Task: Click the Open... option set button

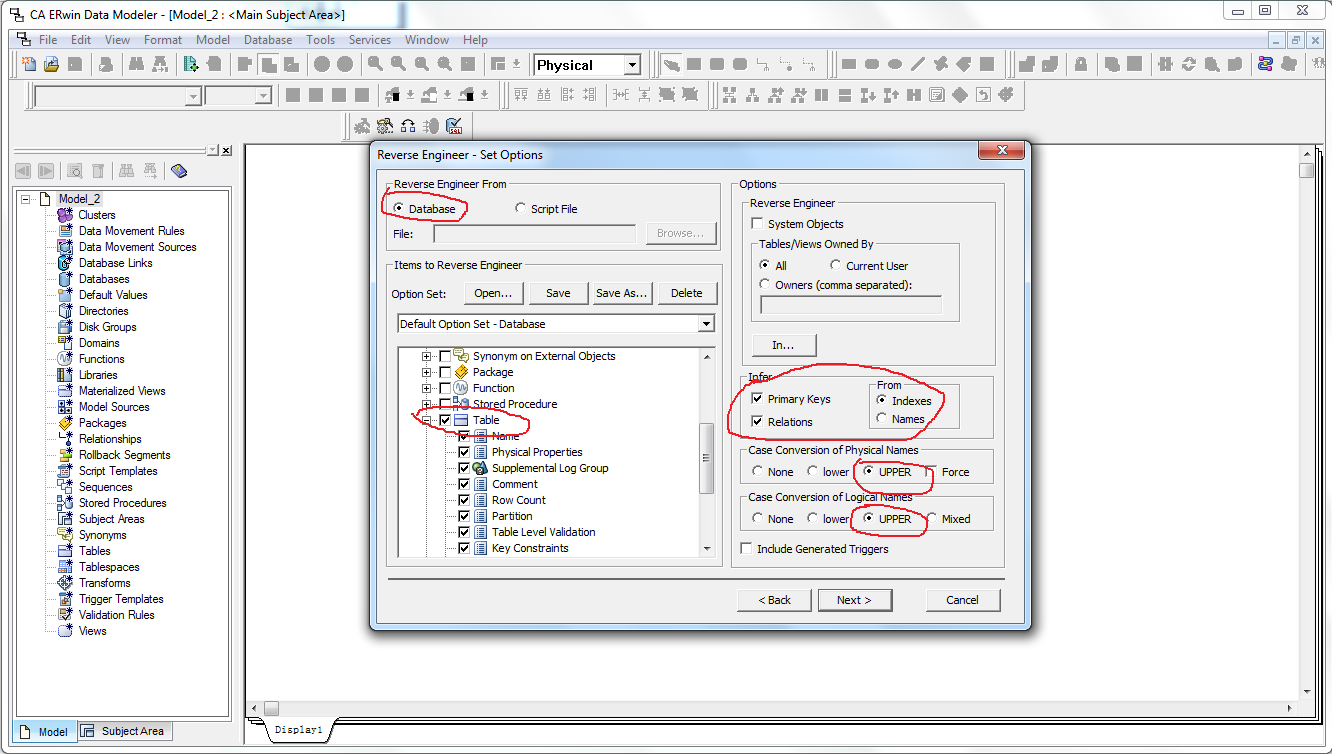Action: (x=493, y=293)
